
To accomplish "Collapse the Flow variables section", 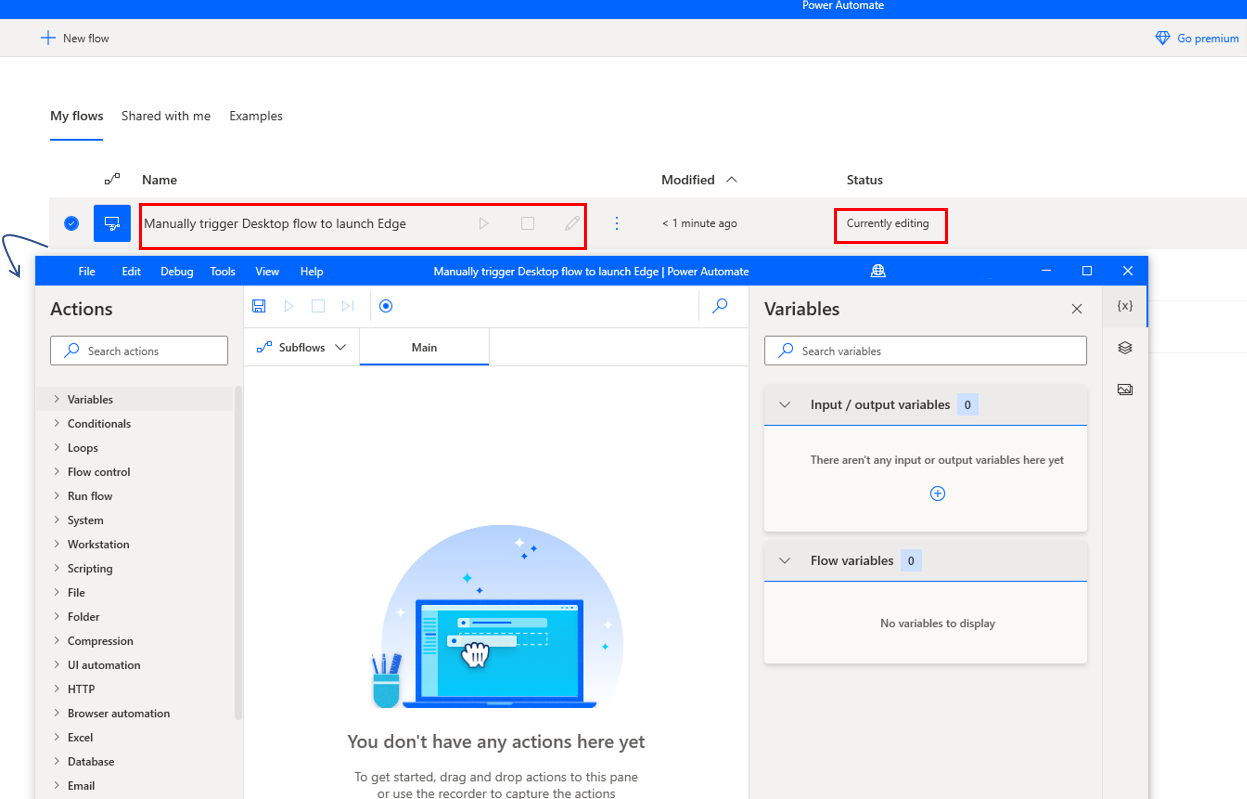I will tap(785, 561).
